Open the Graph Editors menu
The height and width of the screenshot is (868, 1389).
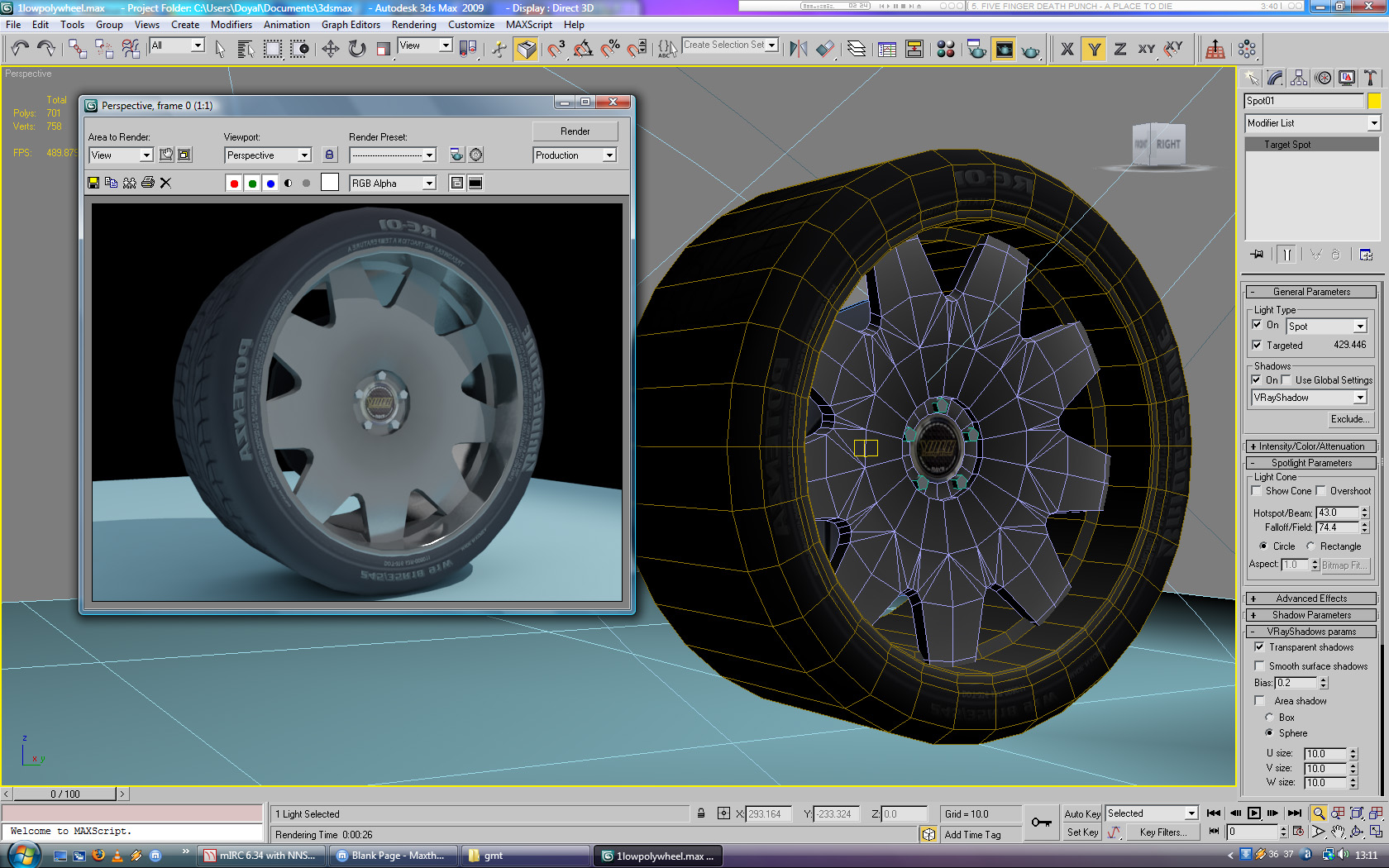(351, 25)
